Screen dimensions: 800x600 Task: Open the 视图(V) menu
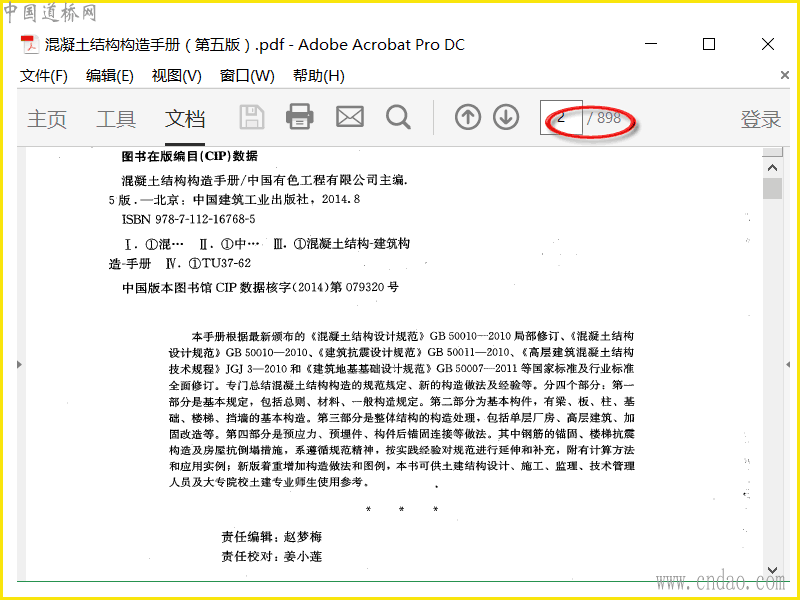point(177,76)
